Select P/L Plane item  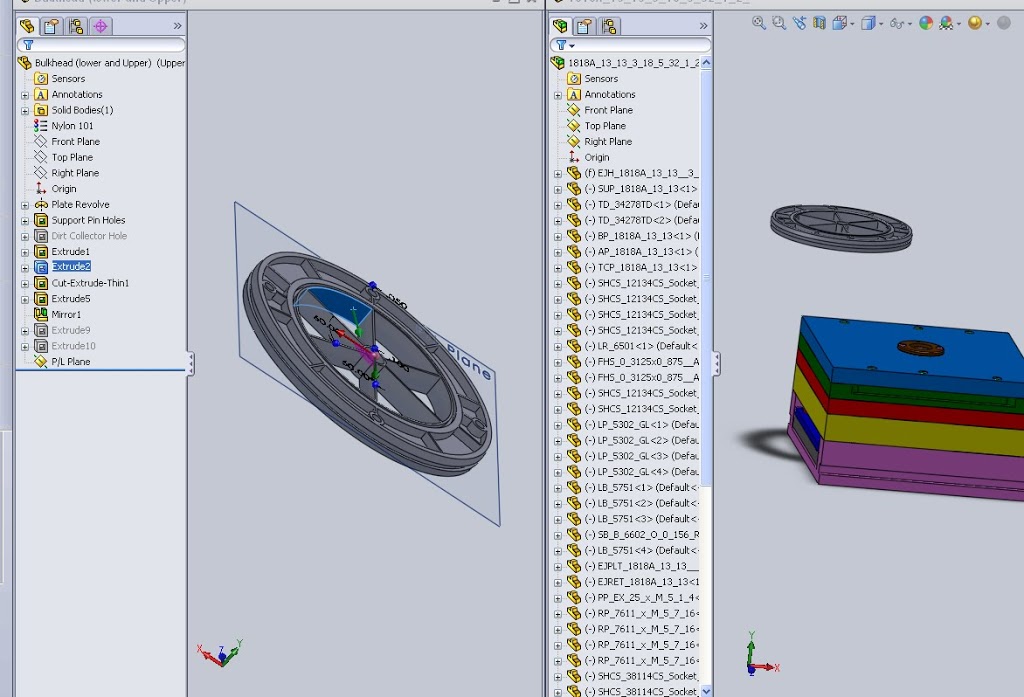click(x=71, y=361)
